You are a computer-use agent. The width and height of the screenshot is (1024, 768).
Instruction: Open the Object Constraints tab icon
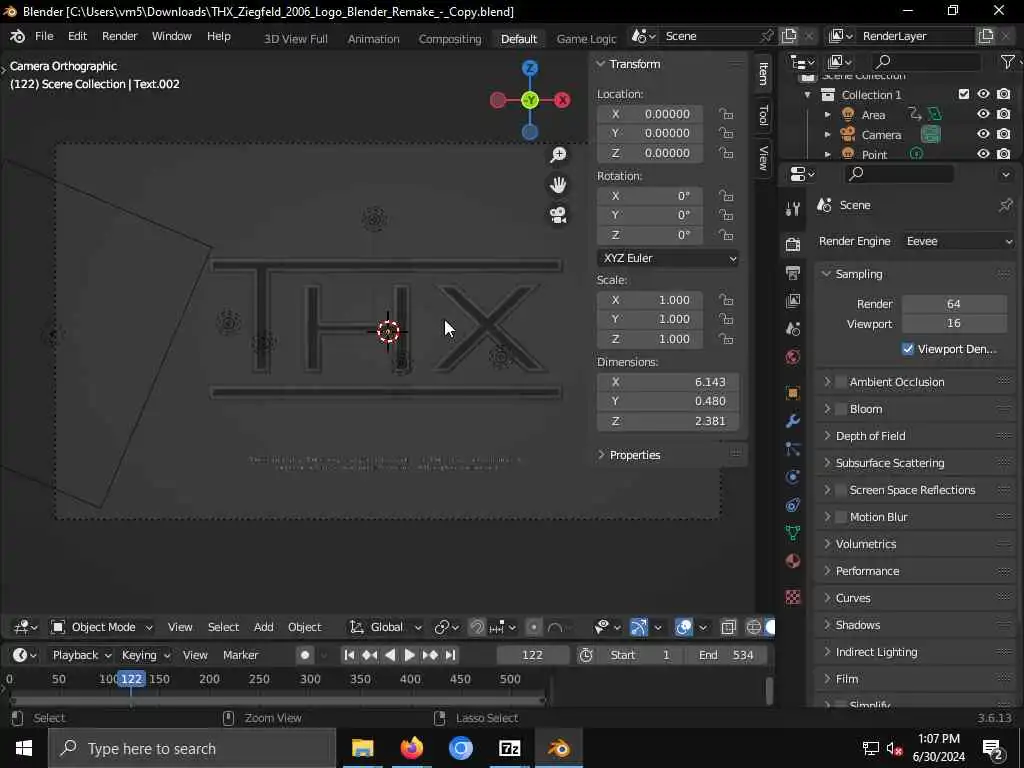pyautogui.click(x=793, y=505)
